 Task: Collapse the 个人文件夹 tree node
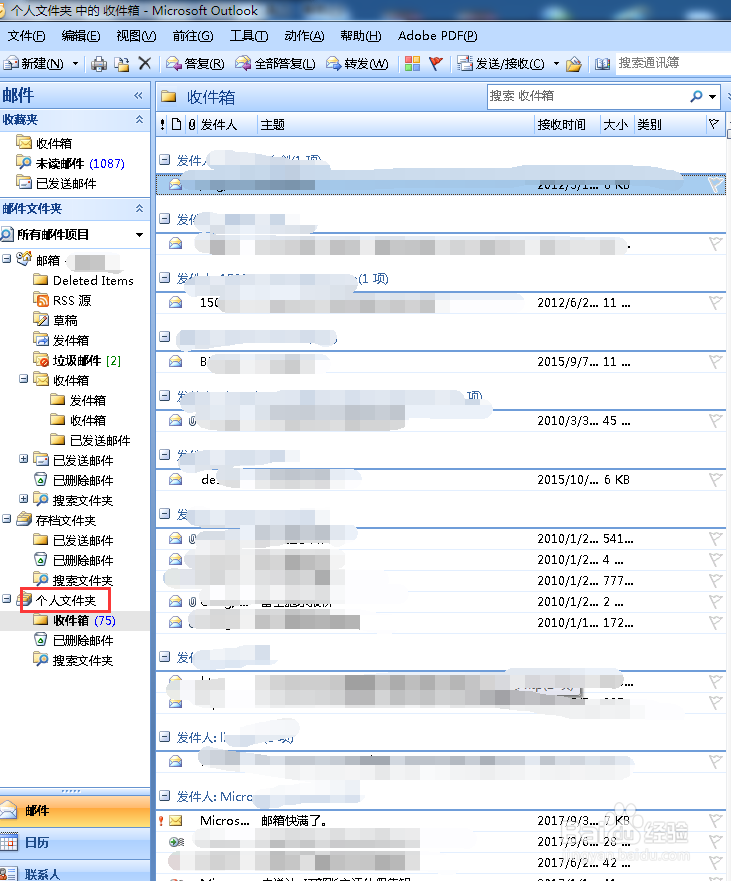pos(7,599)
